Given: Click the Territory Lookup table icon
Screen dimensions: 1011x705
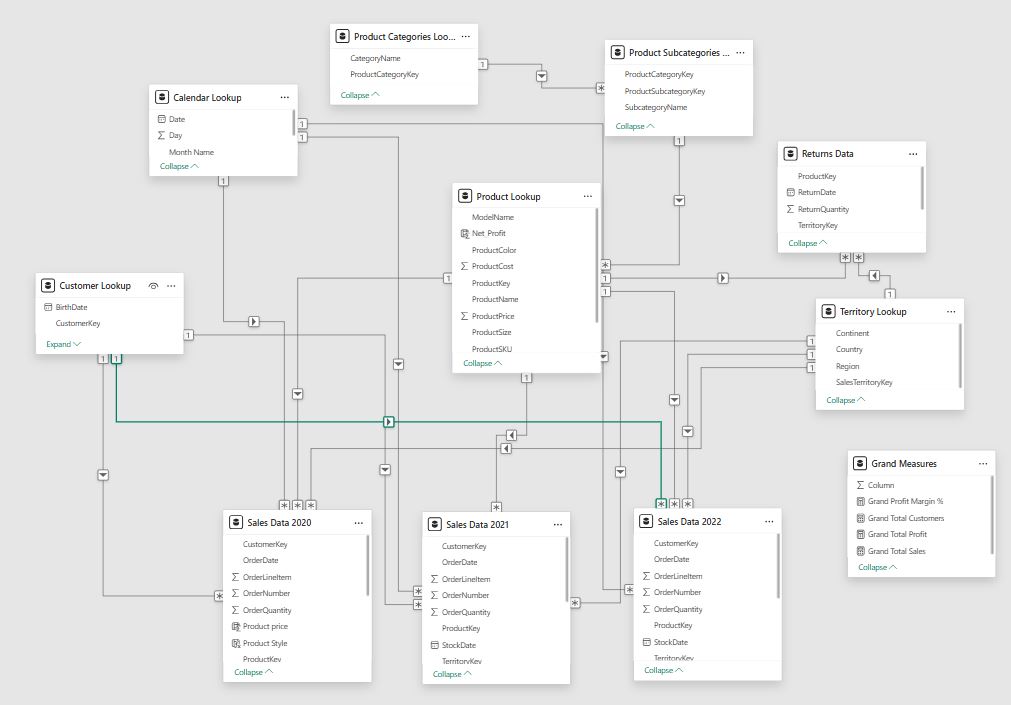Looking at the screenshot, I should point(829,312).
